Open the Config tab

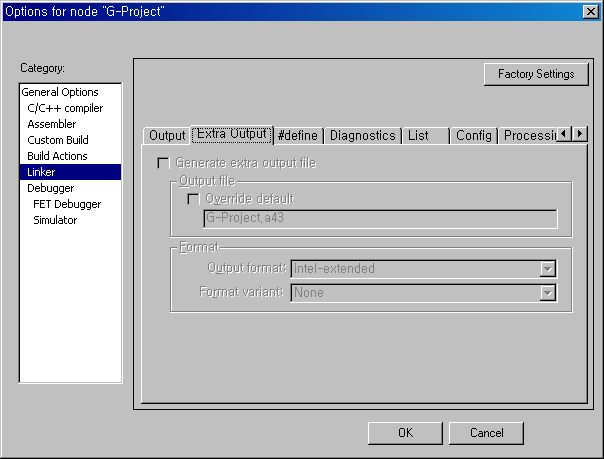pyautogui.click(x=474, y=136)
